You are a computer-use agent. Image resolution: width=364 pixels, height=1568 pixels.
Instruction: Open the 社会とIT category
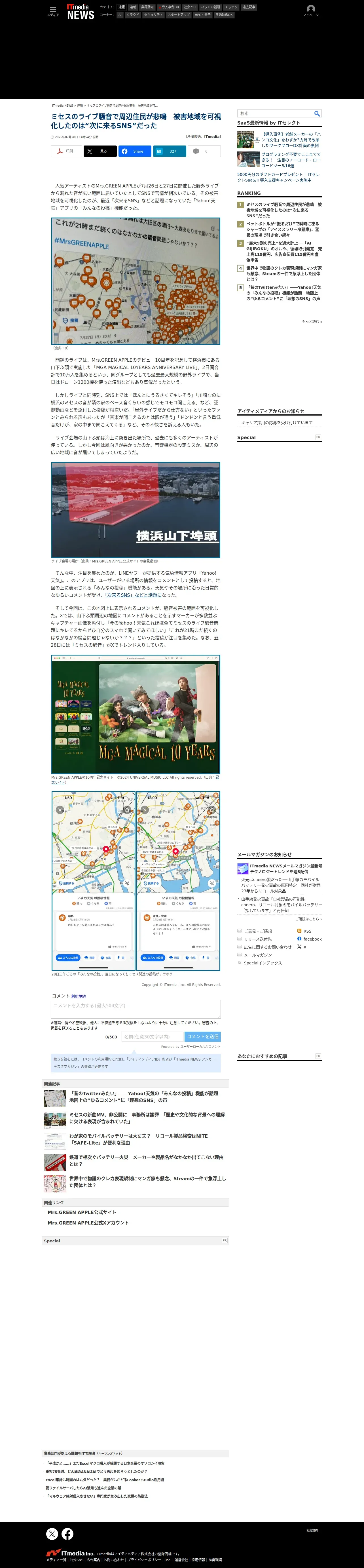tap(190, 7)
